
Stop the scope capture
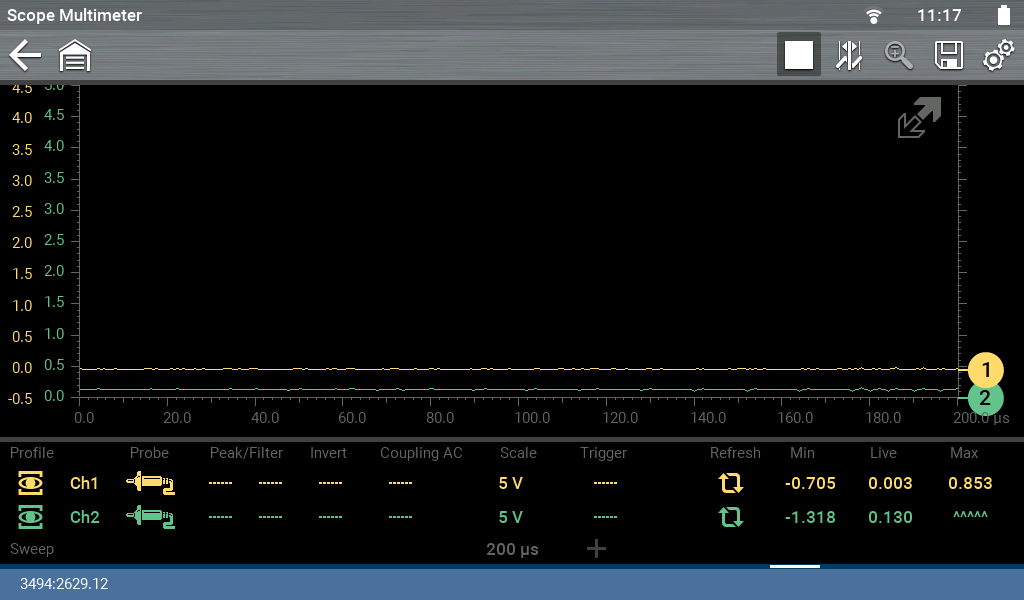coord(798,55)
